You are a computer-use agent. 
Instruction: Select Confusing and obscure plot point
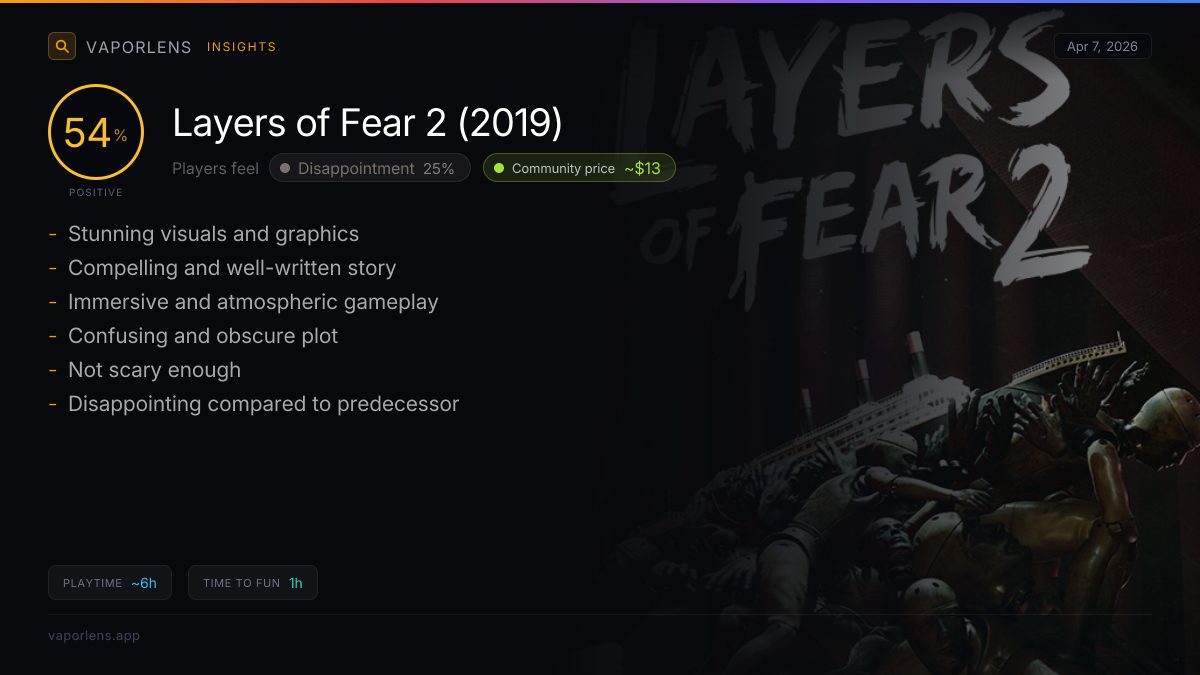[203, 336]
